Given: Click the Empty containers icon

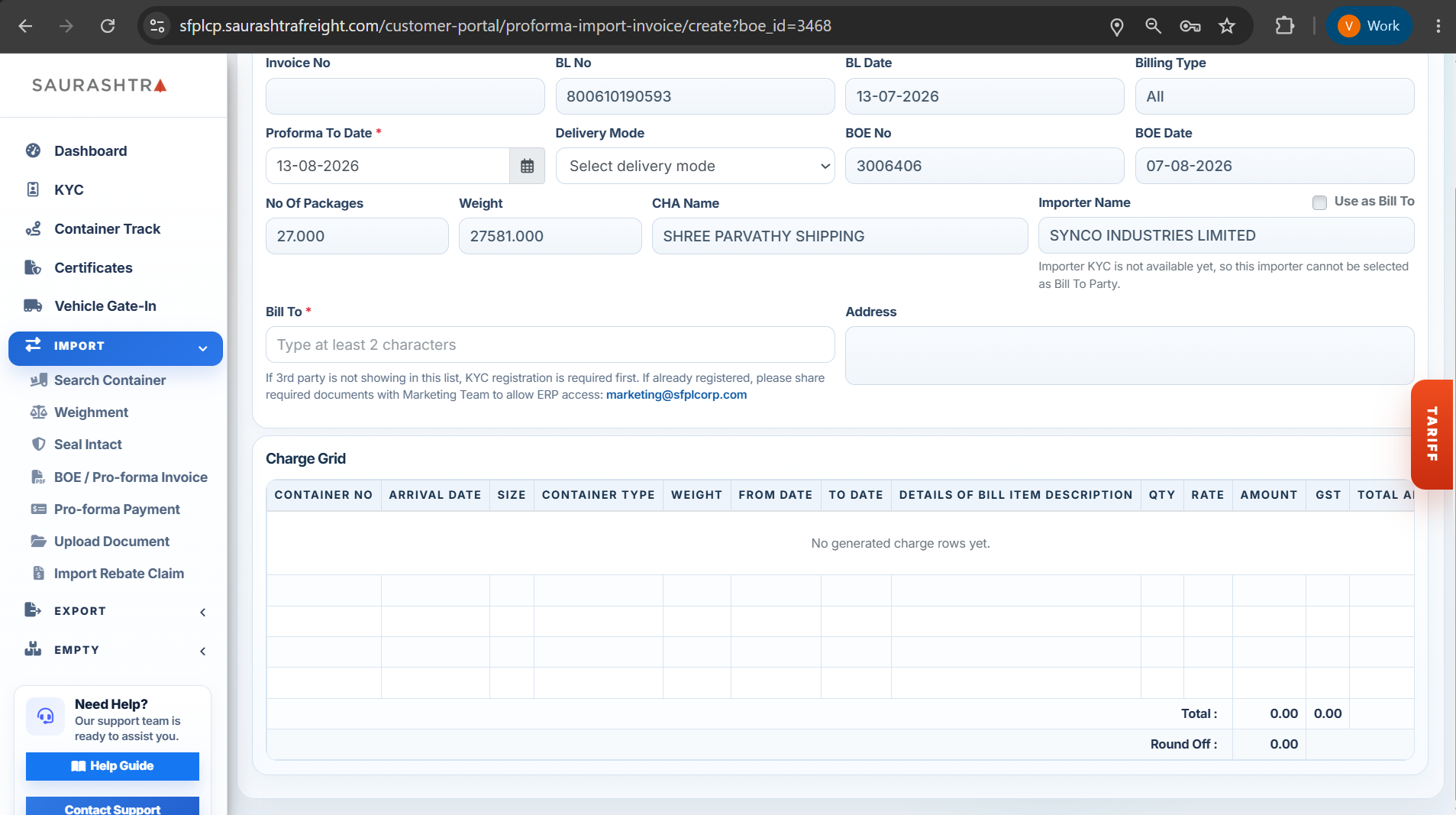Looking at the screenshot, I should [33, 648].
